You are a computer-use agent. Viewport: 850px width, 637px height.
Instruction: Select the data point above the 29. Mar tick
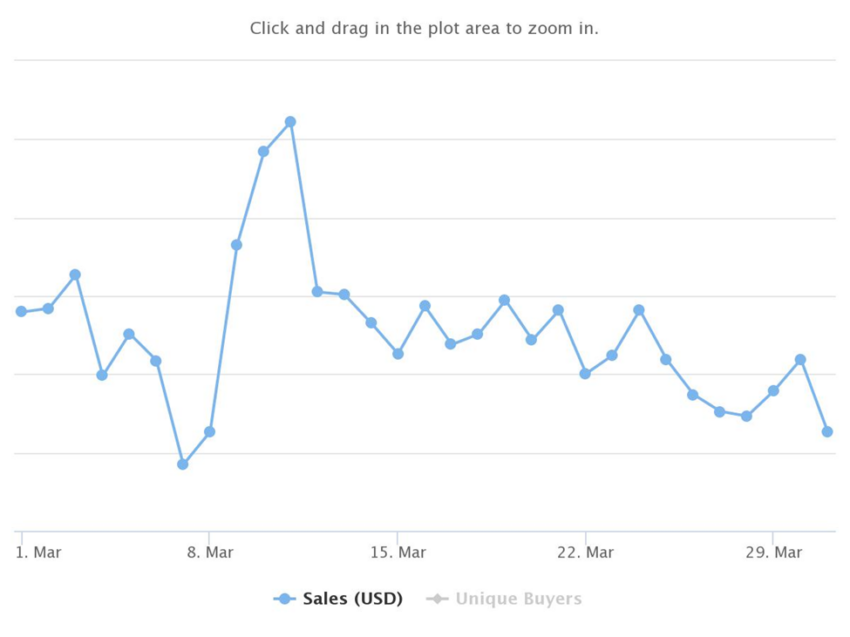774,390
